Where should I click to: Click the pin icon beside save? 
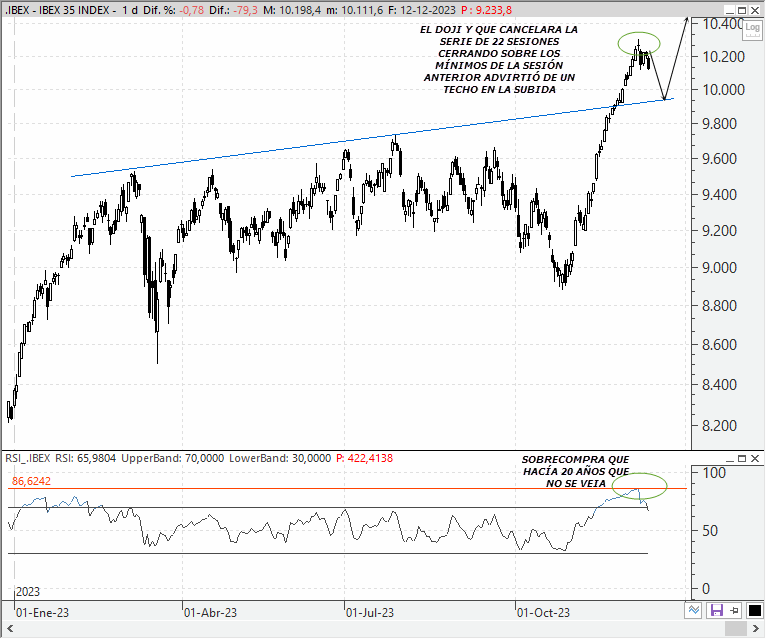734,610
